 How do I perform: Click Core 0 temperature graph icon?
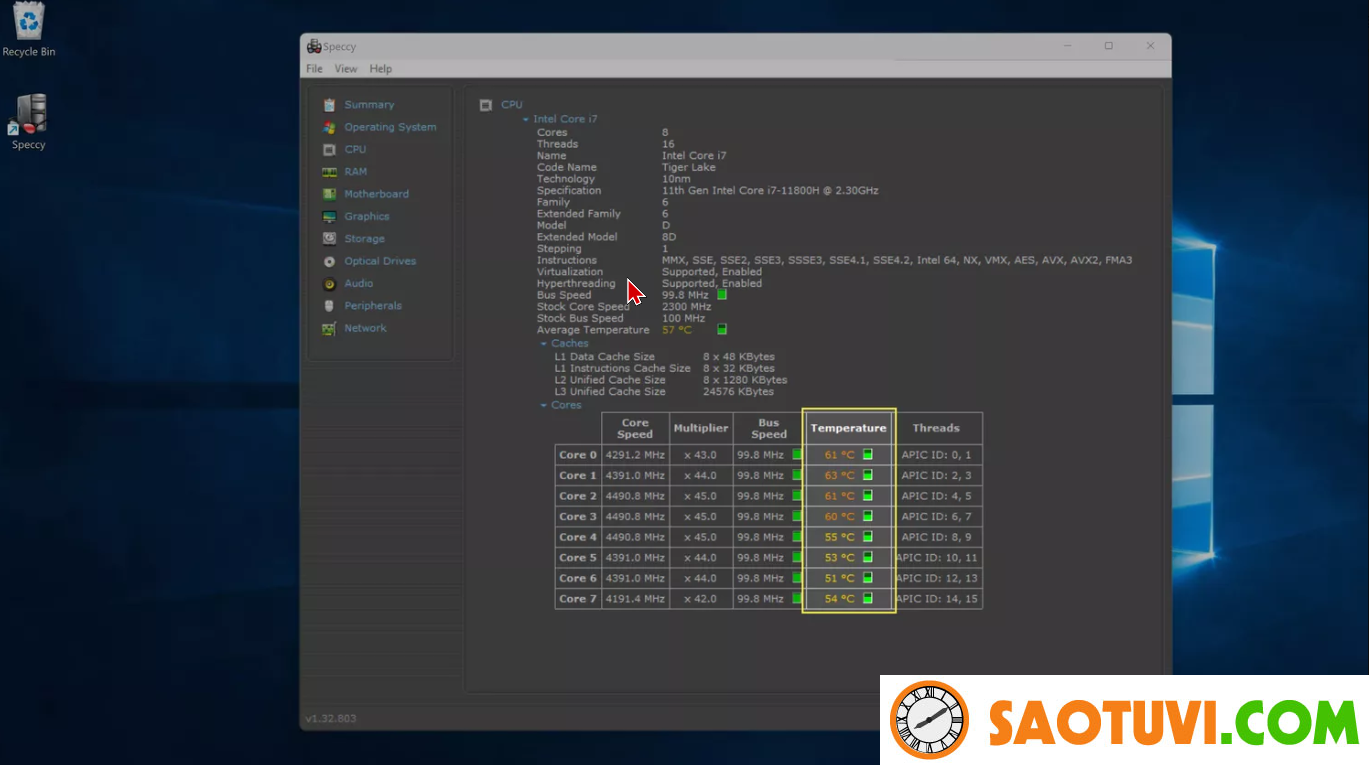pyautogui.click(x=867, y=455)
